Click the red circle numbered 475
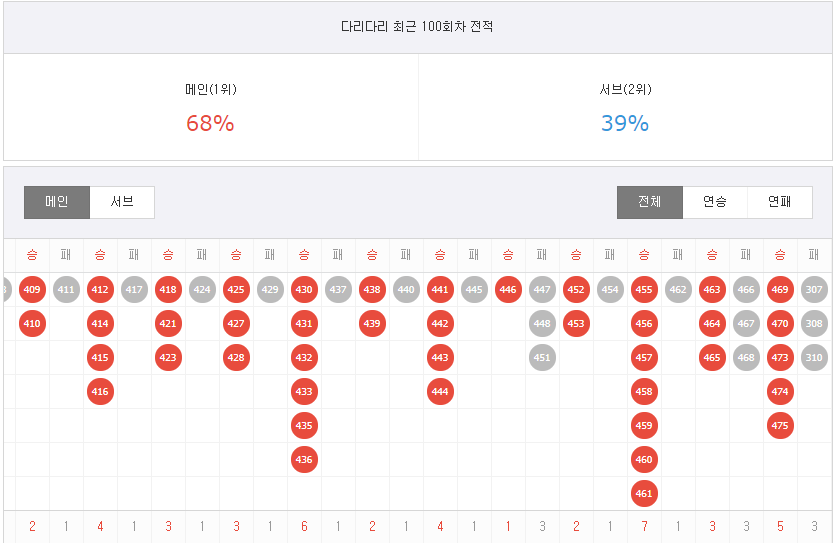Screen dimensions: 833x543 (780, 426)
